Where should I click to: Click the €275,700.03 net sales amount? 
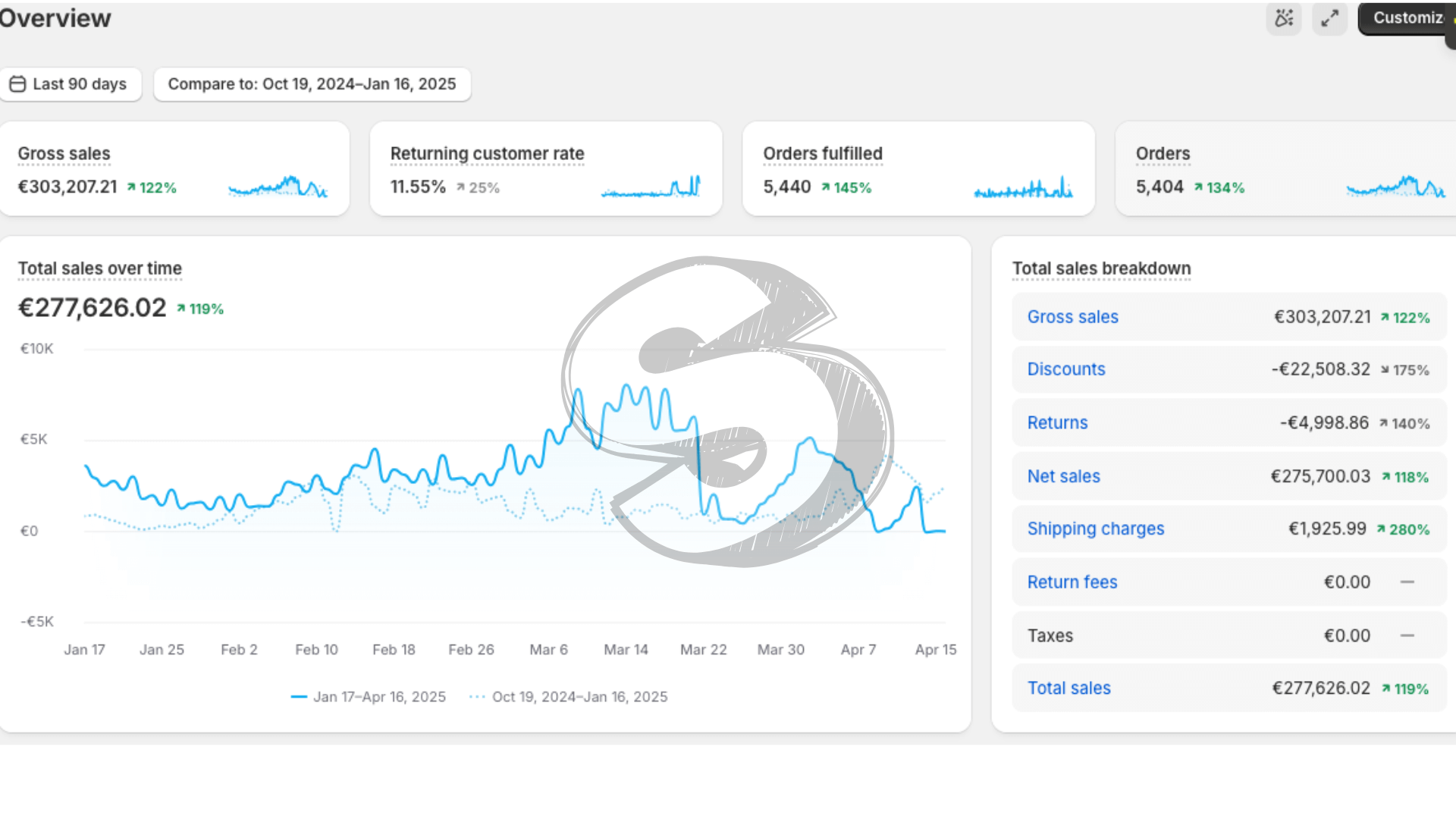(x=1320, y=476)
